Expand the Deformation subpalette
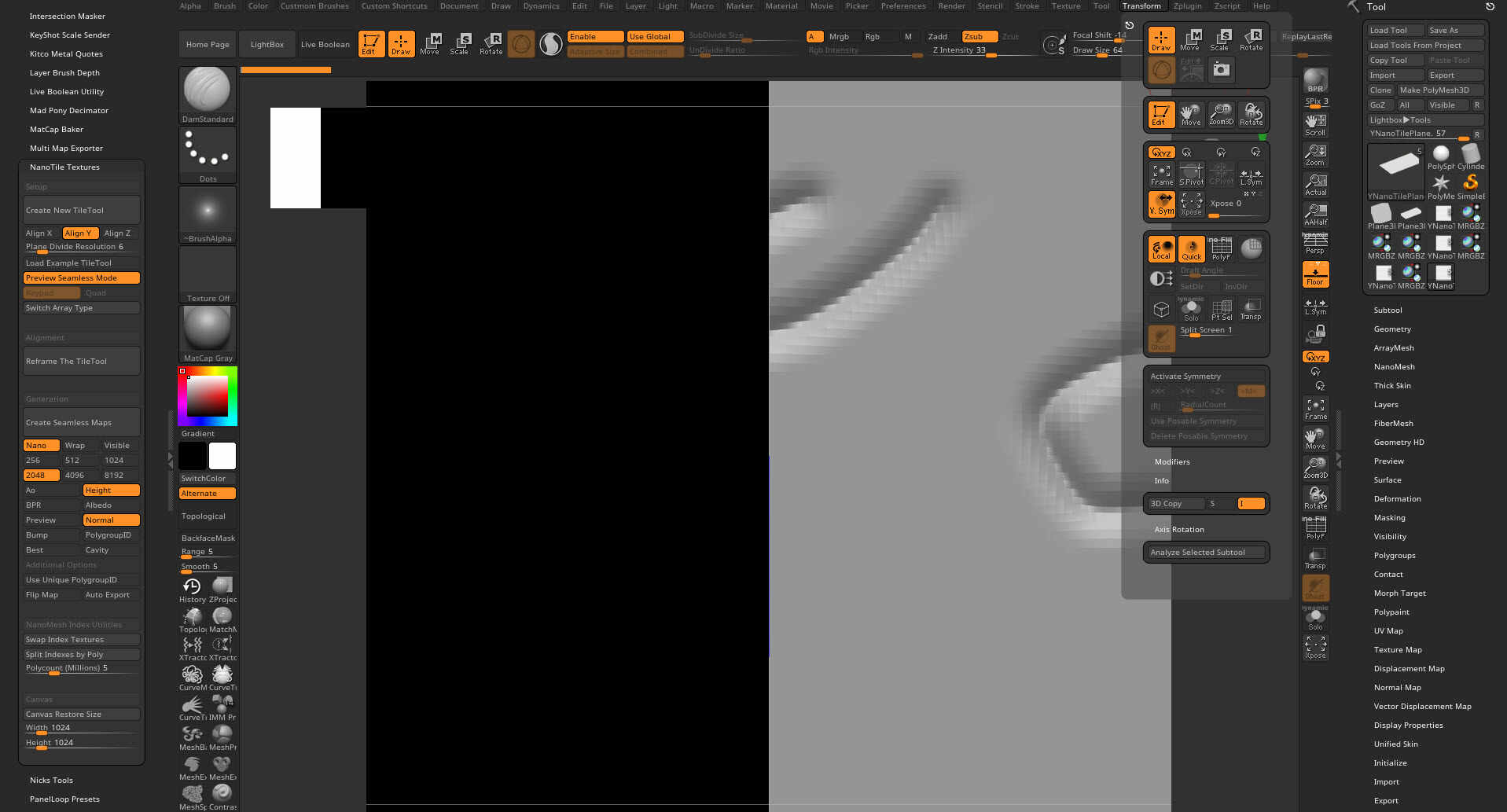Viewport: 1507px width, 812px height. point(1397,498)
